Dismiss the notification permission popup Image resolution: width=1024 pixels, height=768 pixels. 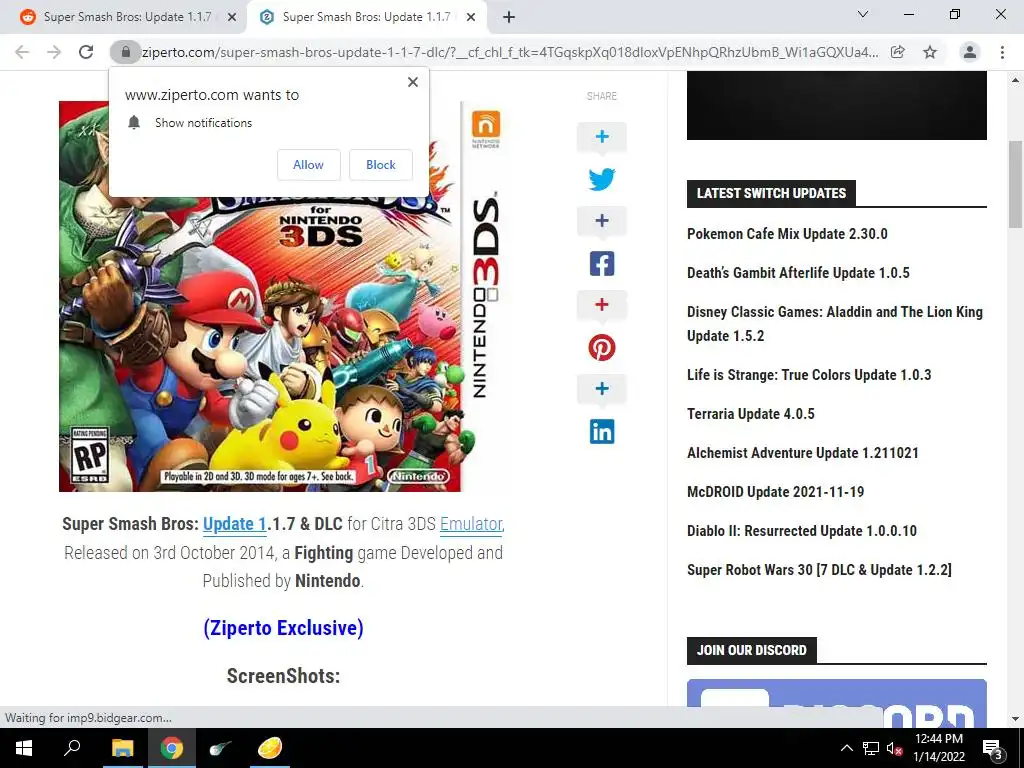pyautogui.click(x=413, y=82)
